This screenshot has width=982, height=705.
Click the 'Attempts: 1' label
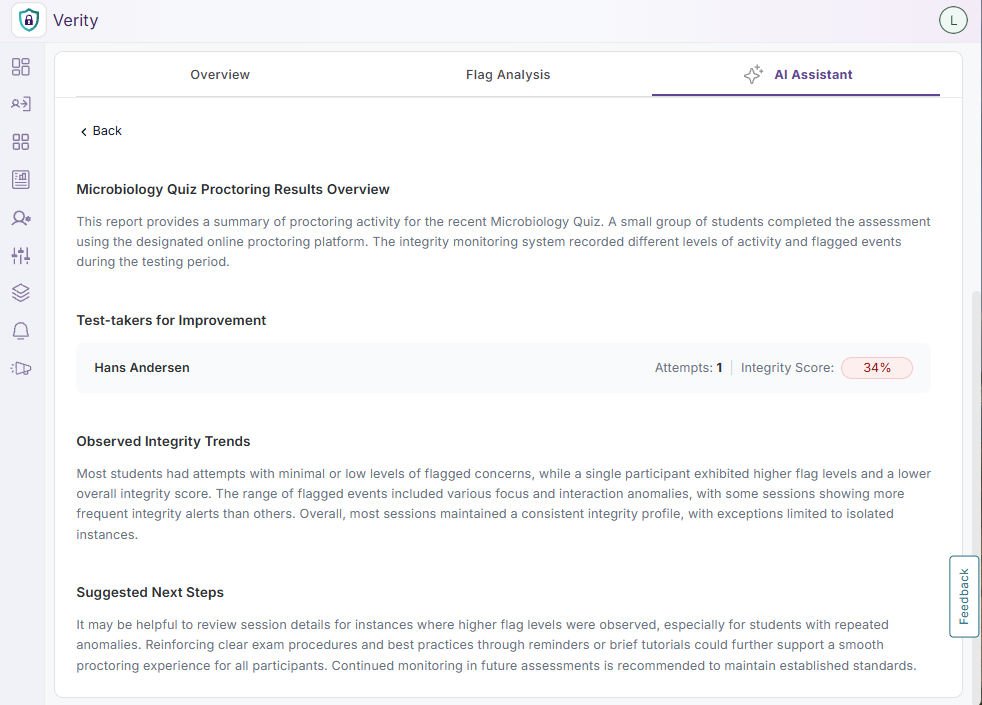[688, 368]
